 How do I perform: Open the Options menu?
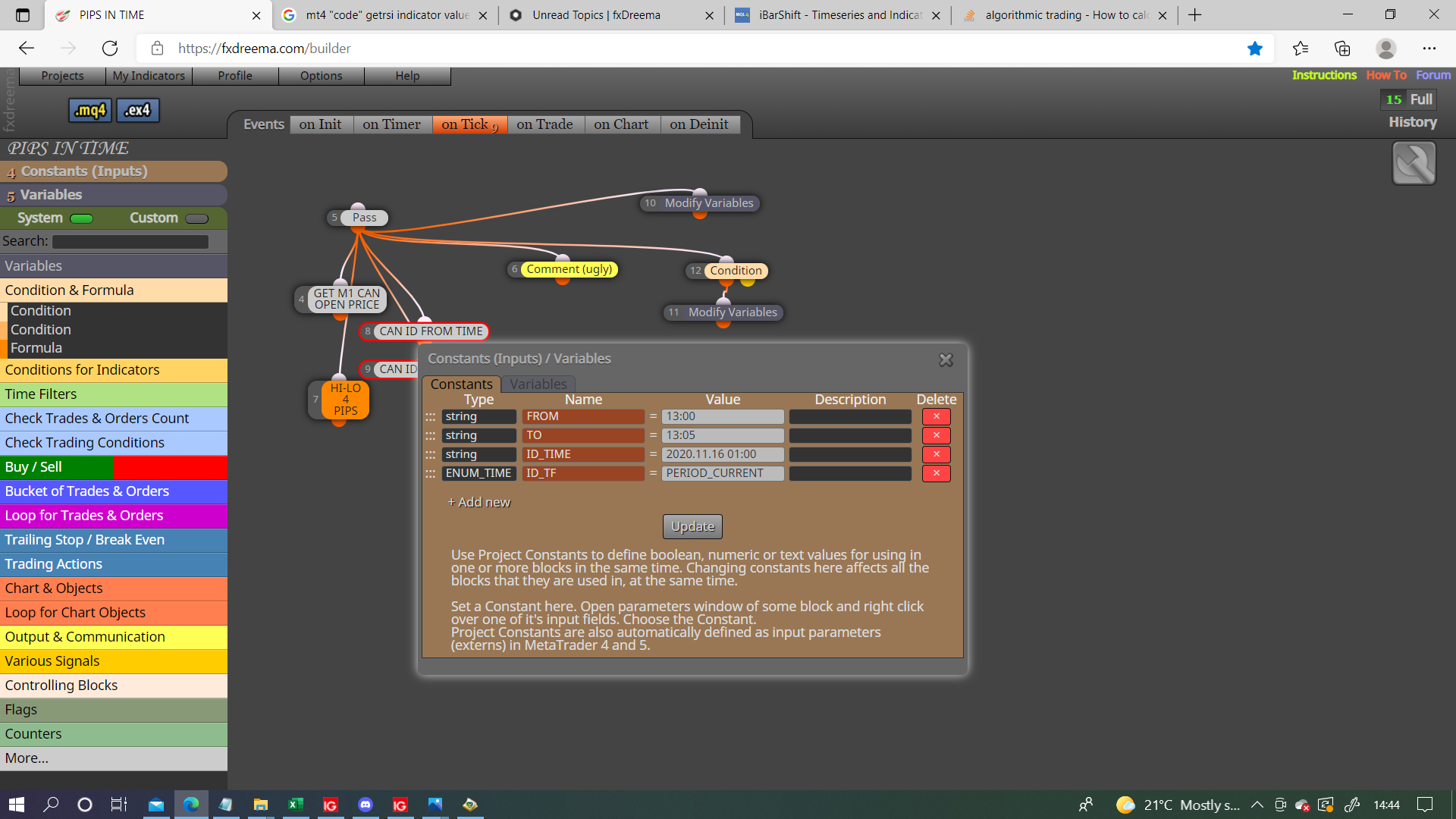click(x=322, y=76)
